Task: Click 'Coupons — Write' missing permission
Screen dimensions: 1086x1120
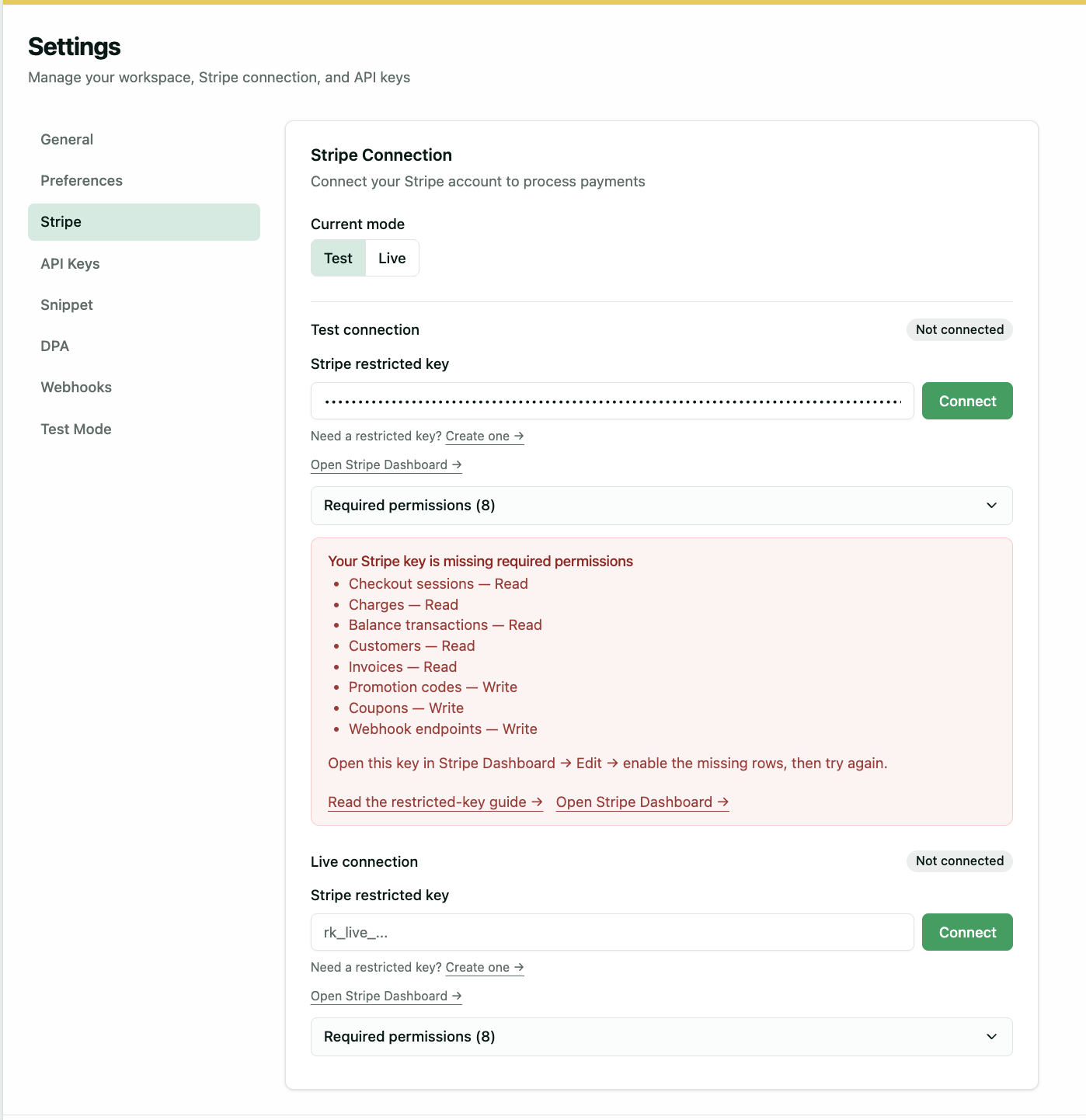Action: click(x=406, y=708)
